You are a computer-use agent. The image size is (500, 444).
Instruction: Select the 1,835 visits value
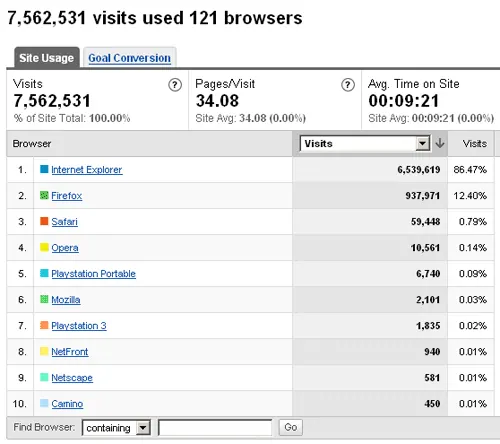click(428, 326)
